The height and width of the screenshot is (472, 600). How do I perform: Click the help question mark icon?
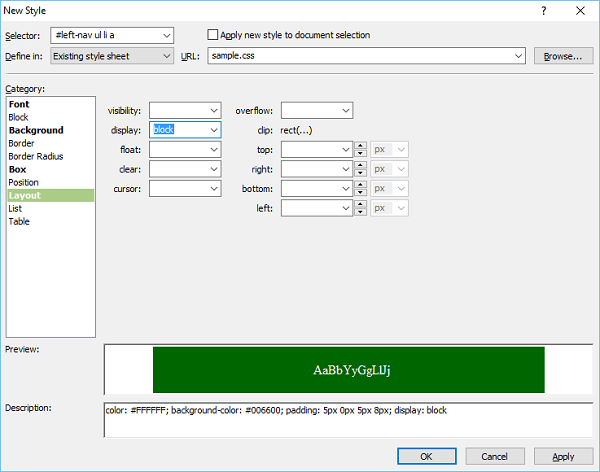[544, 10]
